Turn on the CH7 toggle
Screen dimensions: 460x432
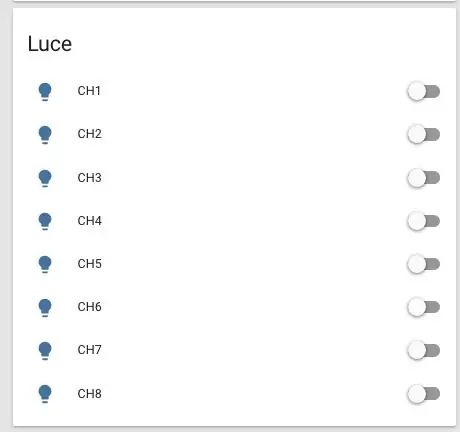[423, 350]
